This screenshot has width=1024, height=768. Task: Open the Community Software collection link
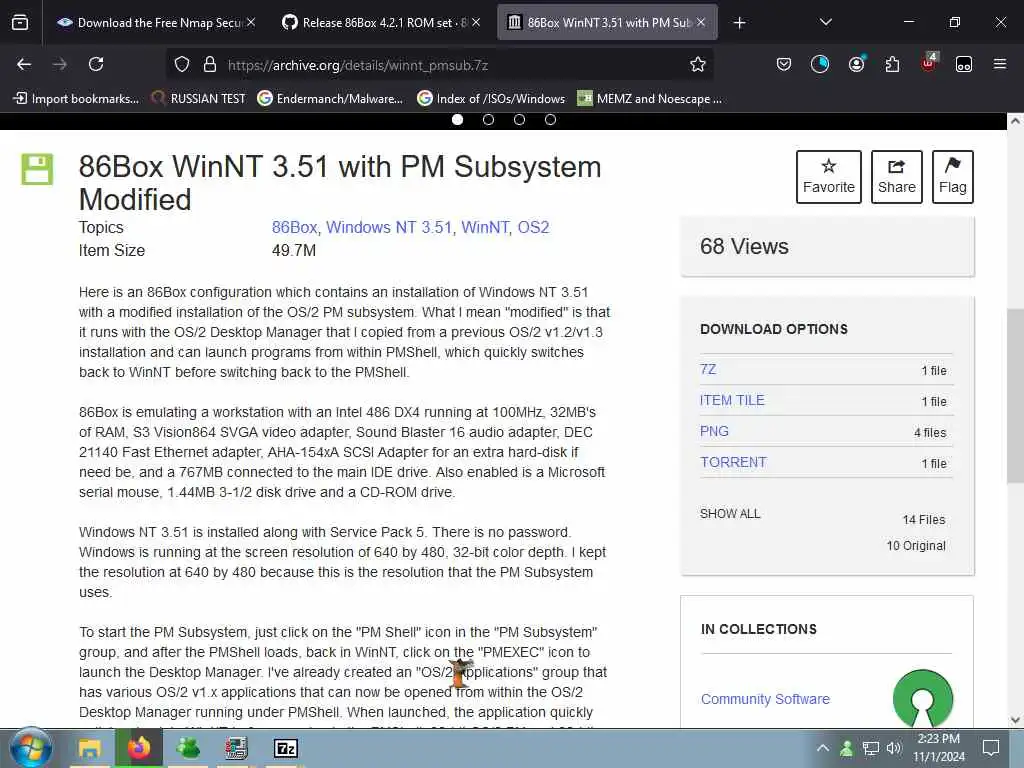tap(765, 699)
